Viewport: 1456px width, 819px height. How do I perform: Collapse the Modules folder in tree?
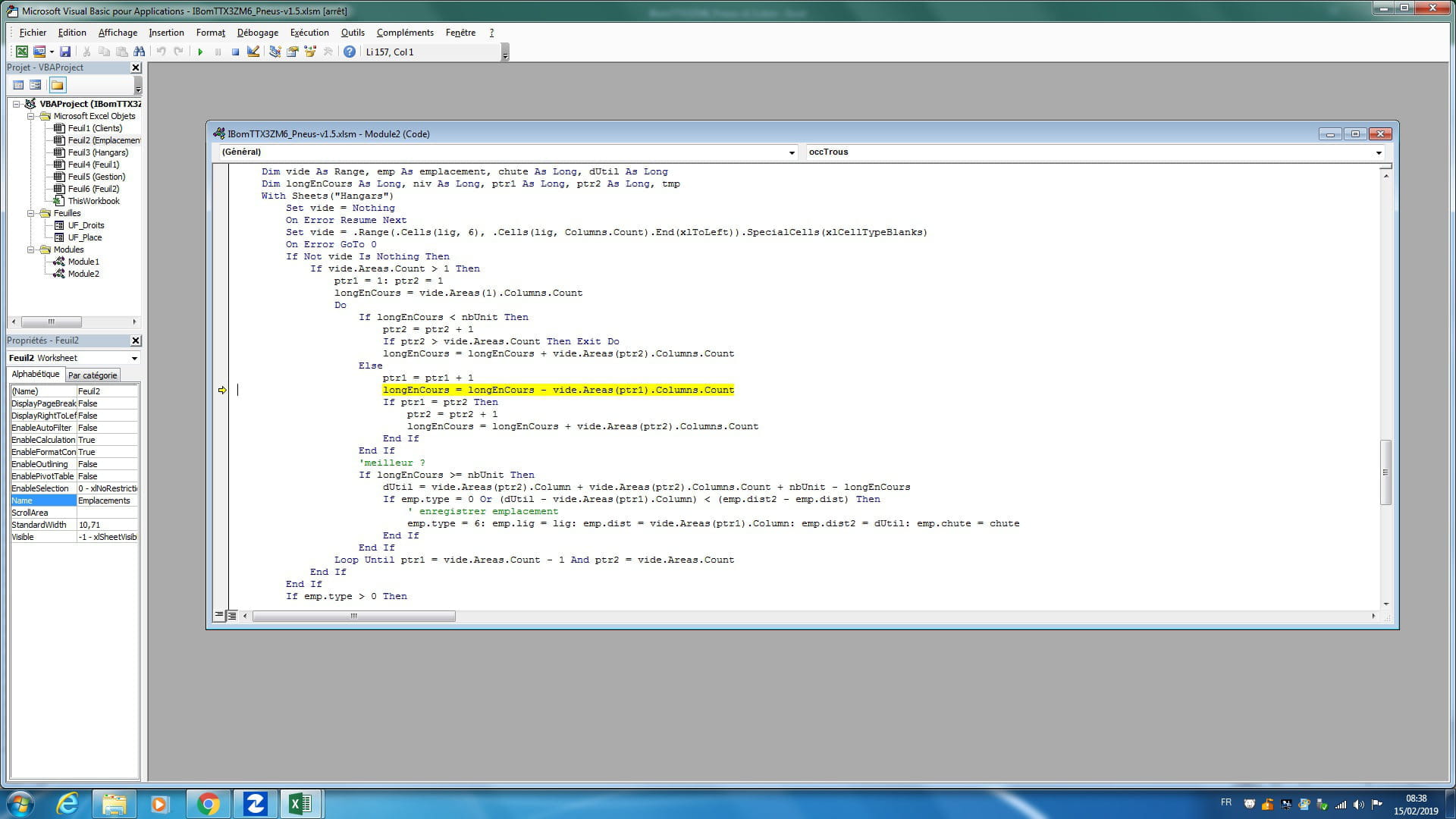[x=31, y=249]
